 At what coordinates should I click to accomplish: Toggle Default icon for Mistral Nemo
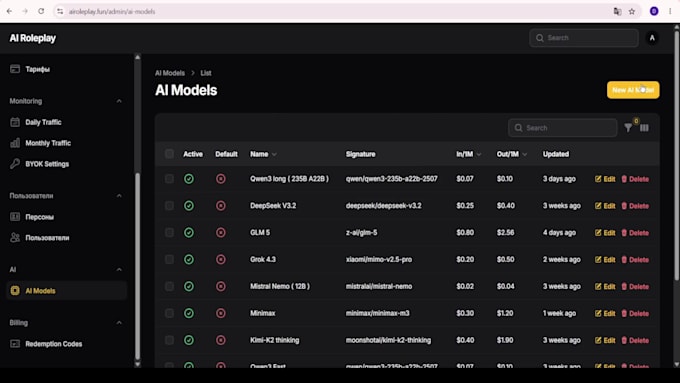pyautogui.click(x=221, y=286)
